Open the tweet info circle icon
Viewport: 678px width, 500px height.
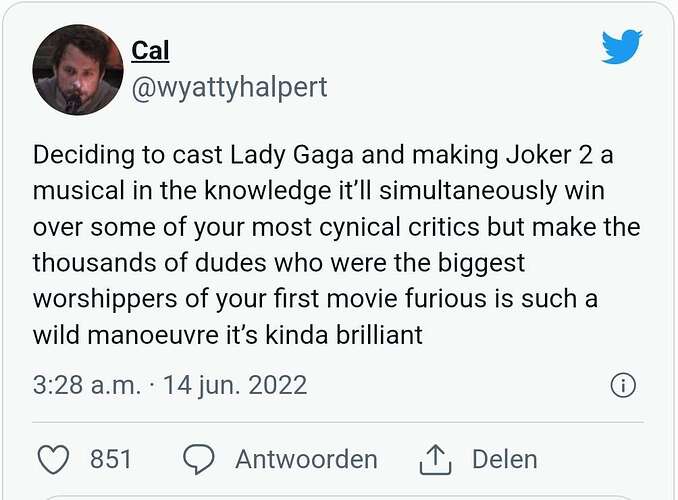click(622, 385)
